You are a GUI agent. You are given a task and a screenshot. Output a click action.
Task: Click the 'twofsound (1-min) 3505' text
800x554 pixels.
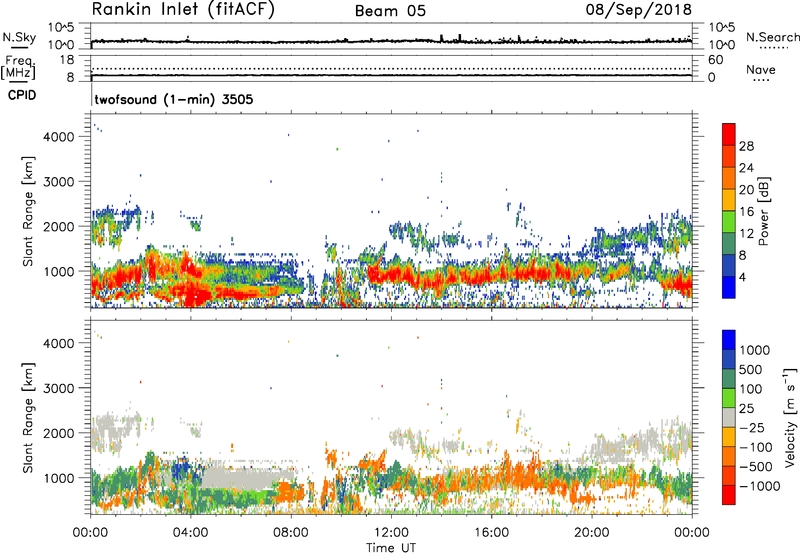174,99
